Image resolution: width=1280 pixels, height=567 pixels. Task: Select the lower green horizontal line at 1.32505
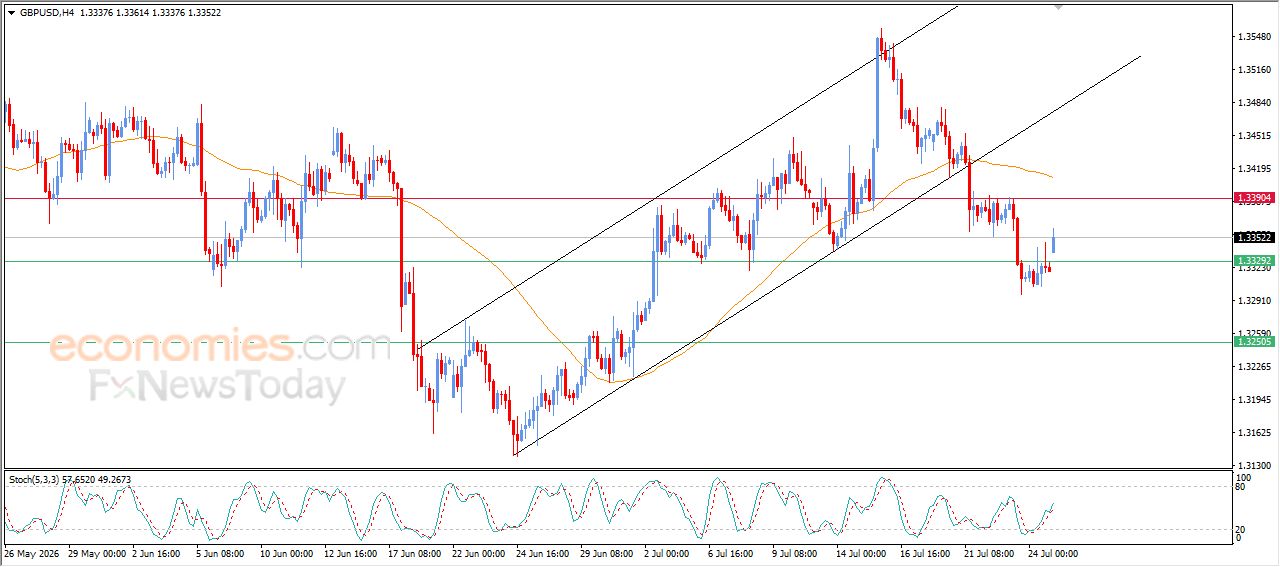click(x=617, y=342)
